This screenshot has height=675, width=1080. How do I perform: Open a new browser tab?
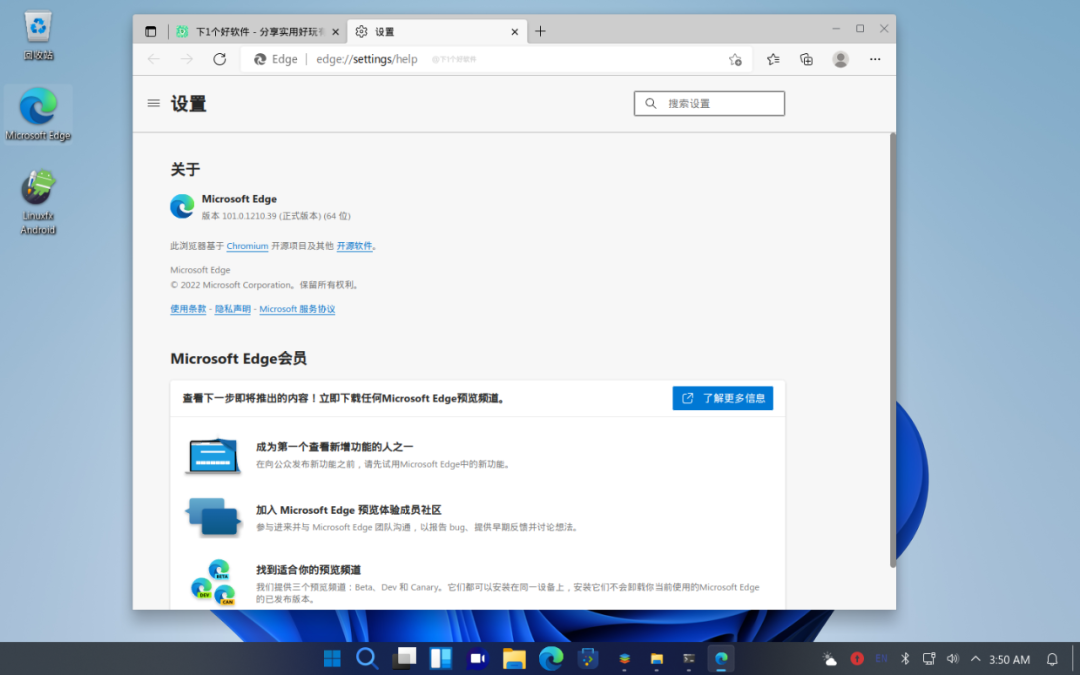coord(540,31)
